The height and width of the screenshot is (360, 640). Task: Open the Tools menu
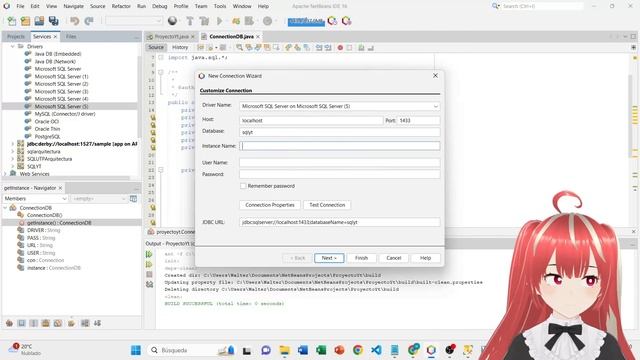click(220, 6)
